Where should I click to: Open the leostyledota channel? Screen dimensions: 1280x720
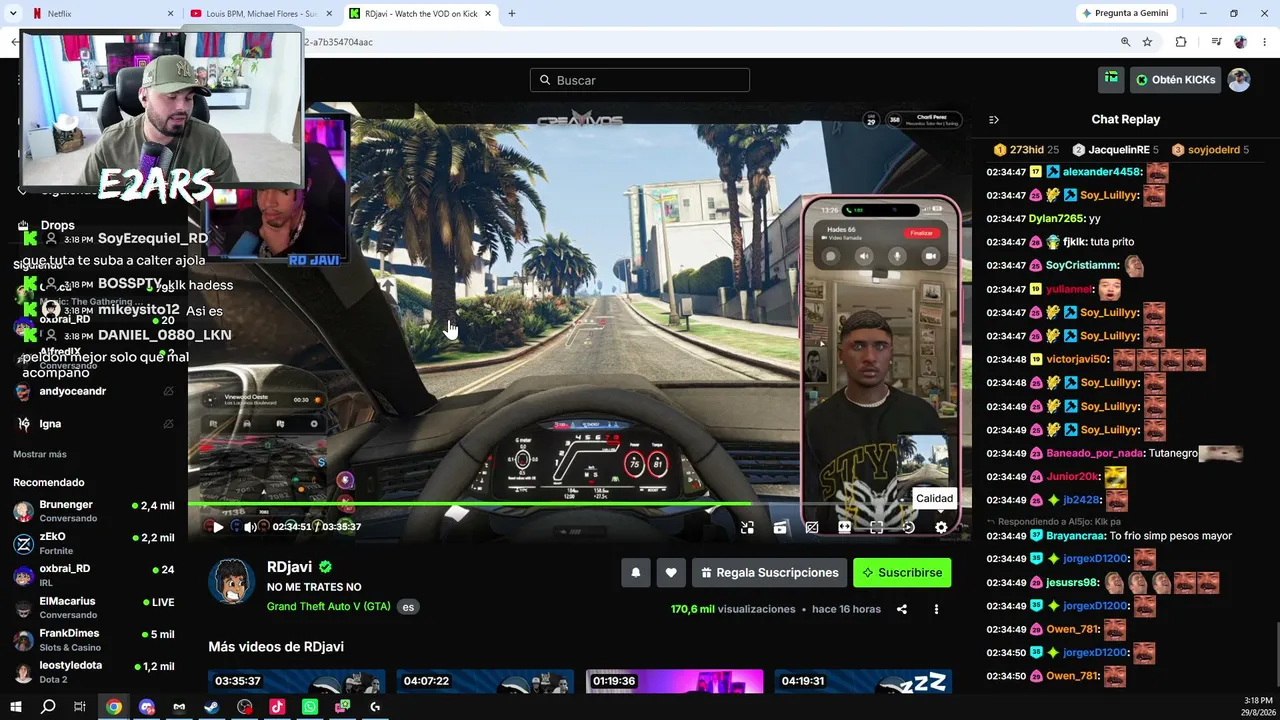94,672
